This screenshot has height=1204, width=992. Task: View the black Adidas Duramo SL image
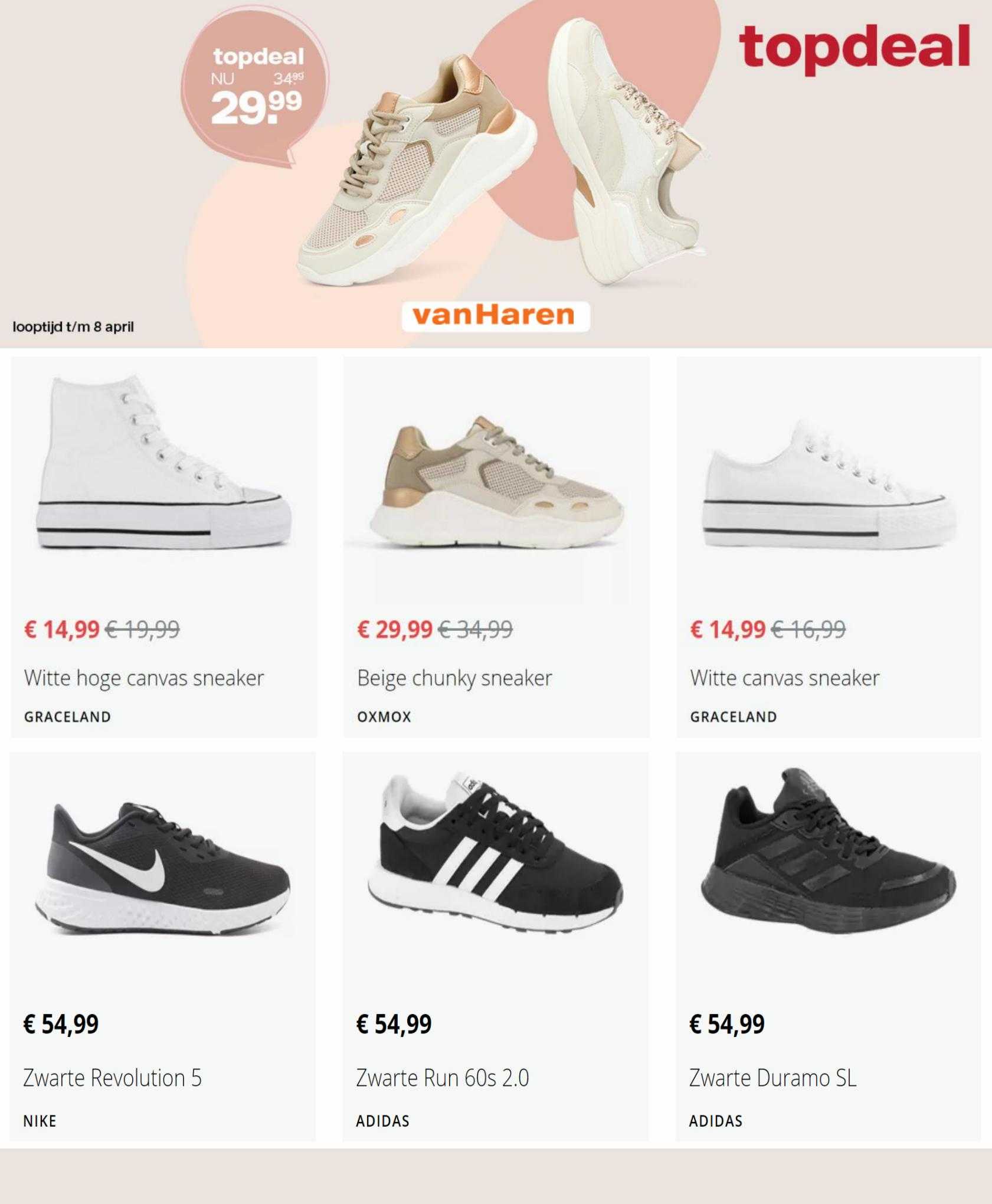(829, 856)
